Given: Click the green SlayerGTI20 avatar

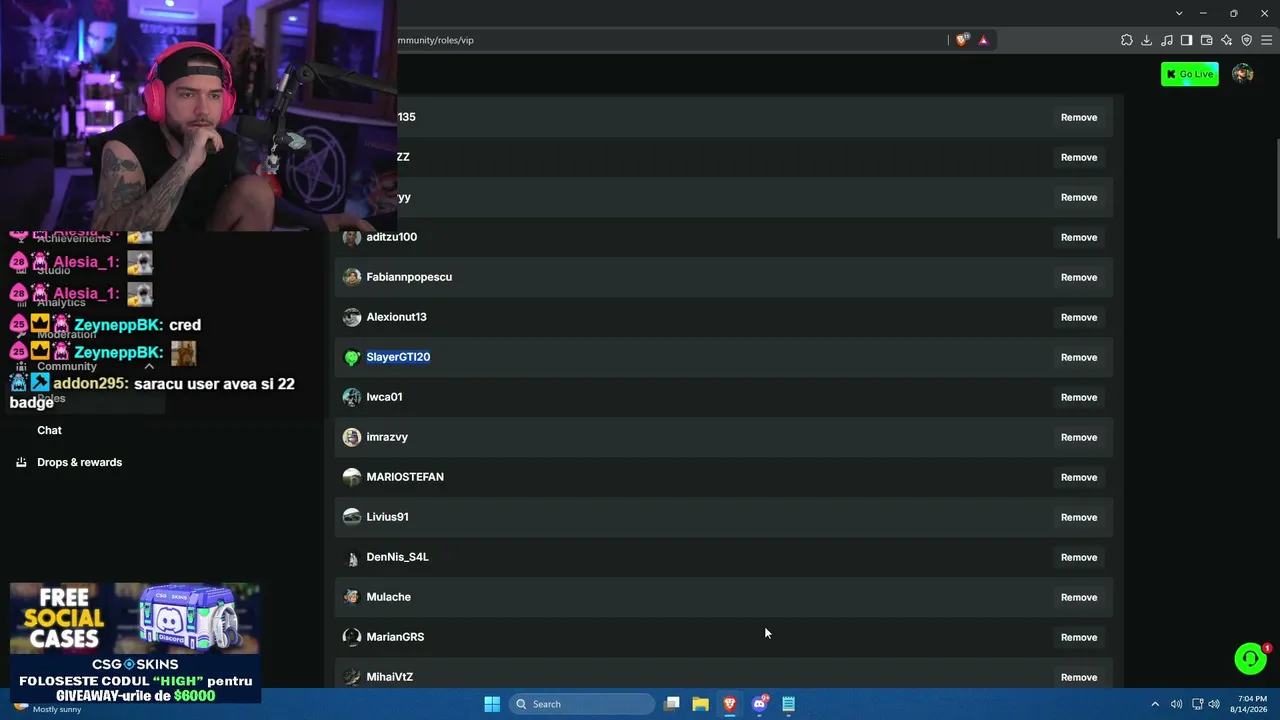Looking at the screenshot, I should coord(351,357).
